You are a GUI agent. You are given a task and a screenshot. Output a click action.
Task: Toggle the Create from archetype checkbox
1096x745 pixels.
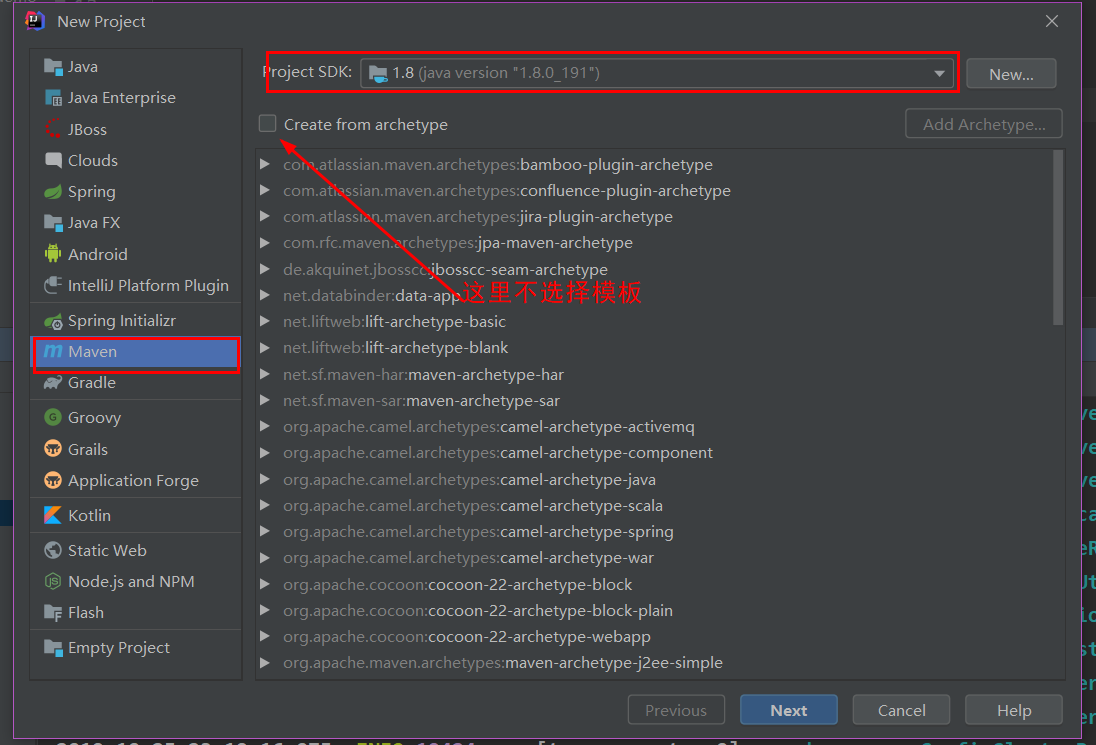point(267,124)
